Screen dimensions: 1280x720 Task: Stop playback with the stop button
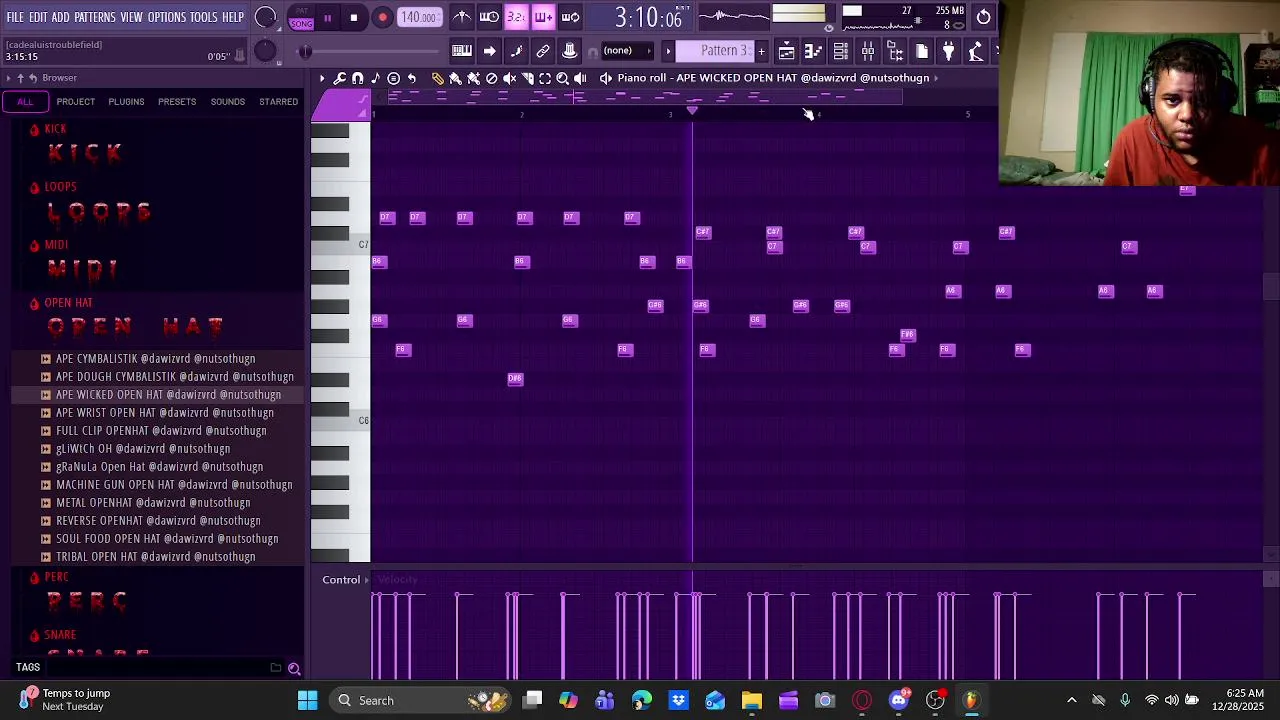pyautogui.click(x=354, y=18)
